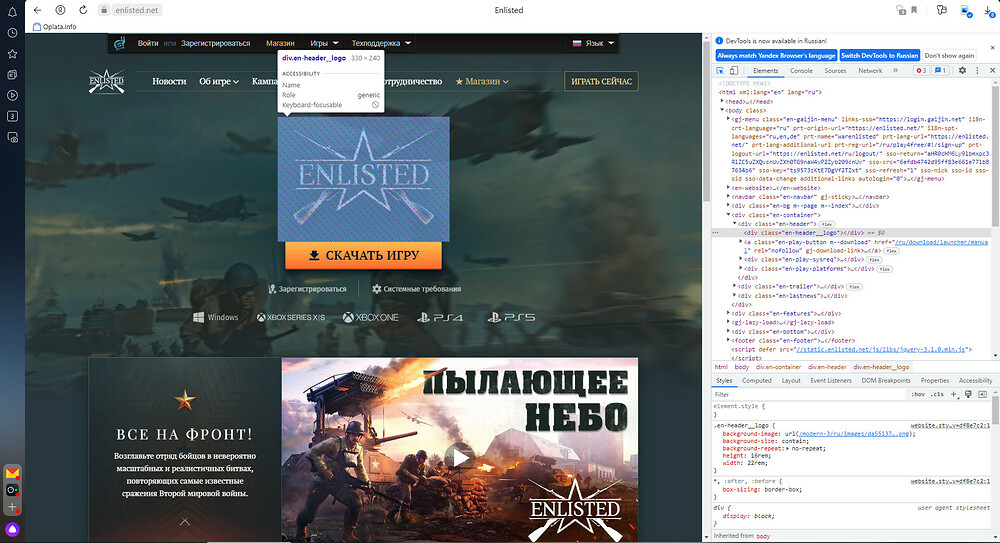The image size is (1000, 543).
Task: Open the Об игре dropdown in navbar
Action: [219, 82]
